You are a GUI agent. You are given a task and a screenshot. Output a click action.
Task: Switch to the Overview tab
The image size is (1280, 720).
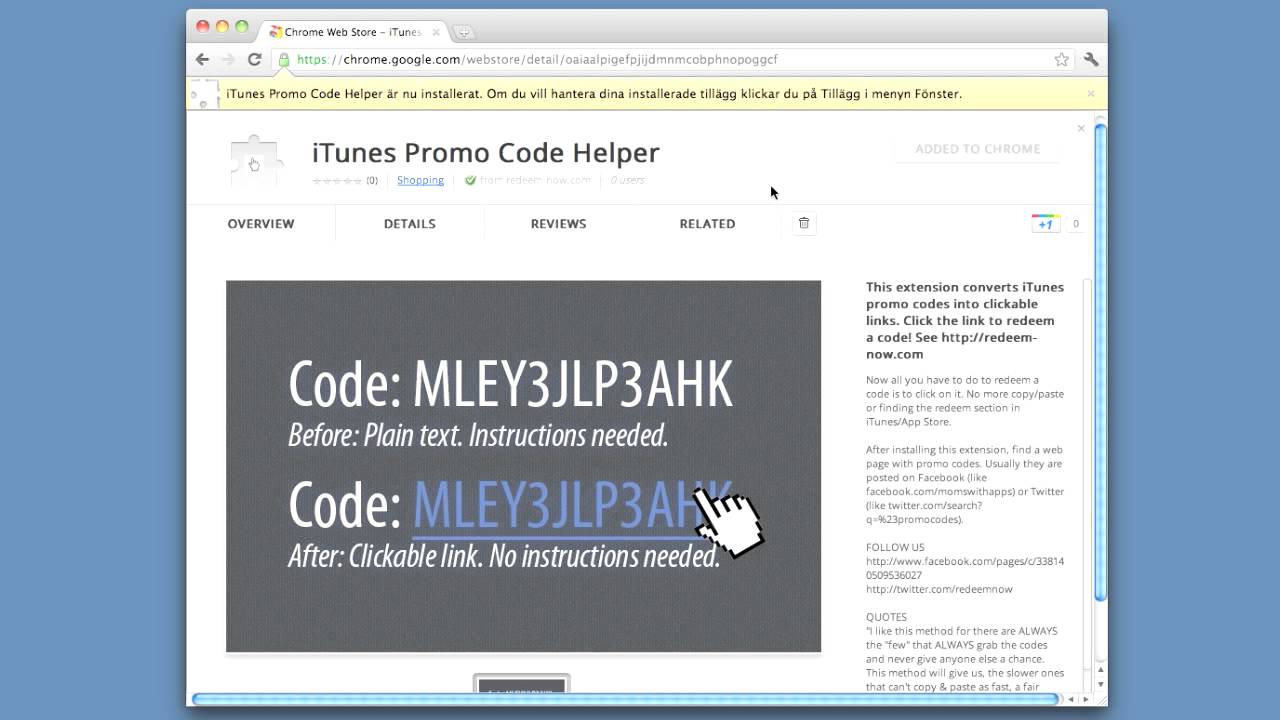click(x=261, y=224)
